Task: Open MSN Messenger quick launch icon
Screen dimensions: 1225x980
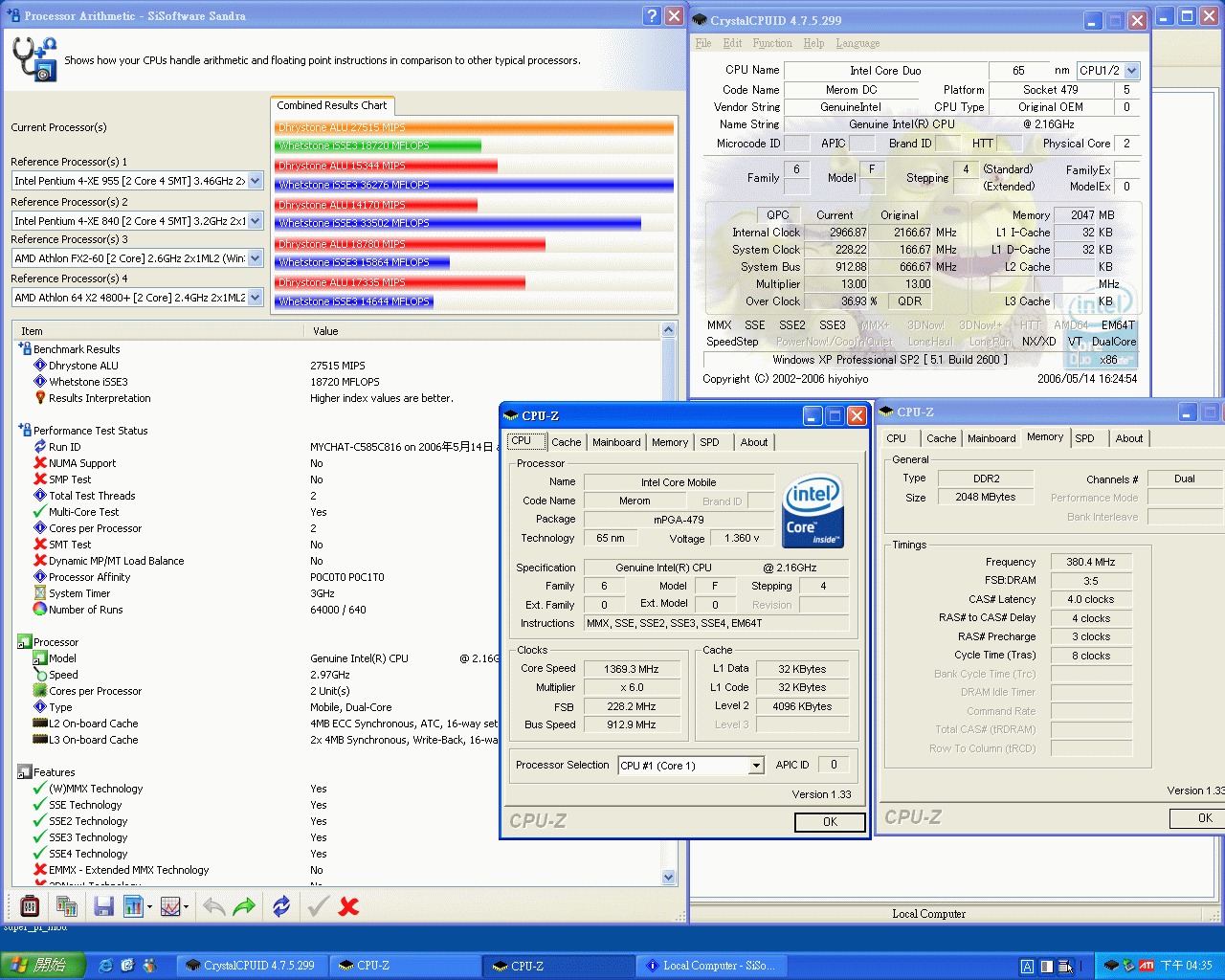Action: (x=149, y=966)
